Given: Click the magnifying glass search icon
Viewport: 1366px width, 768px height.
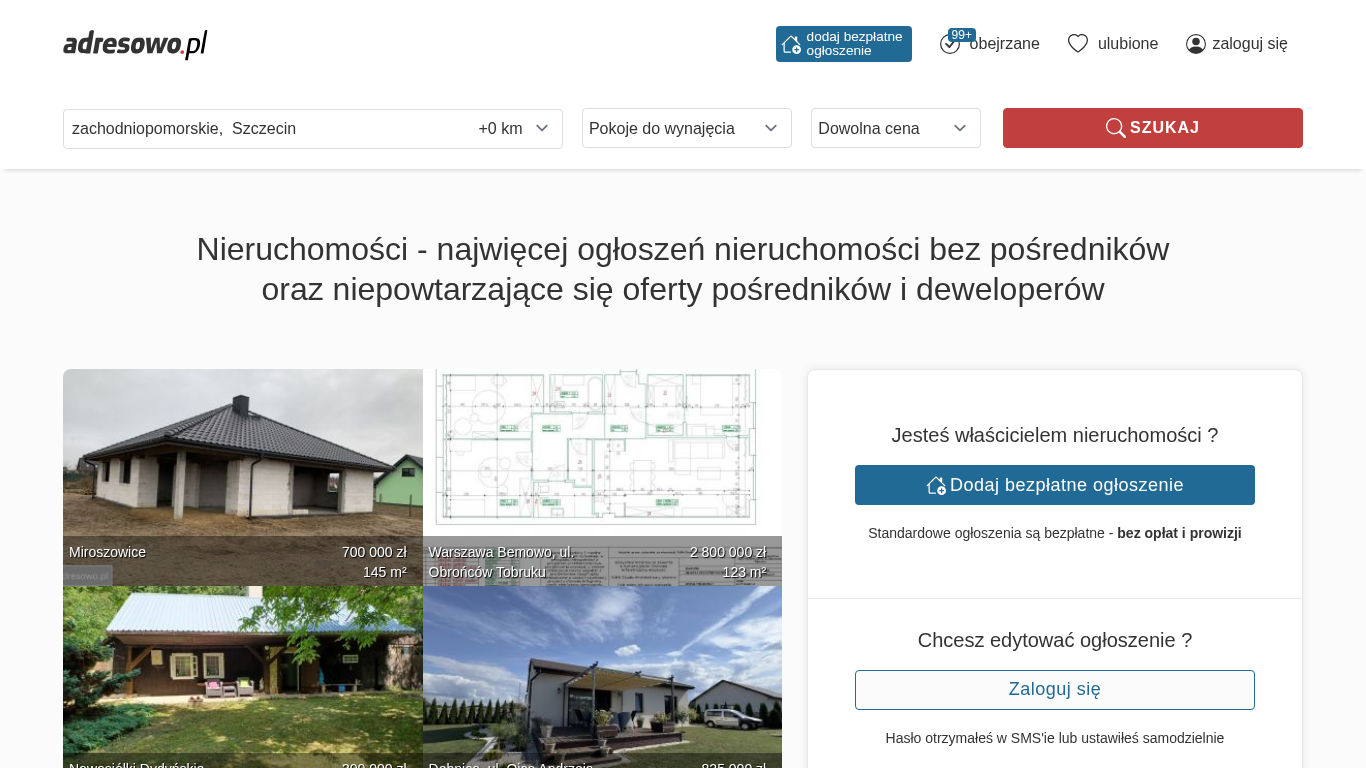Looking at the screenshot, I should [1115, 128].
